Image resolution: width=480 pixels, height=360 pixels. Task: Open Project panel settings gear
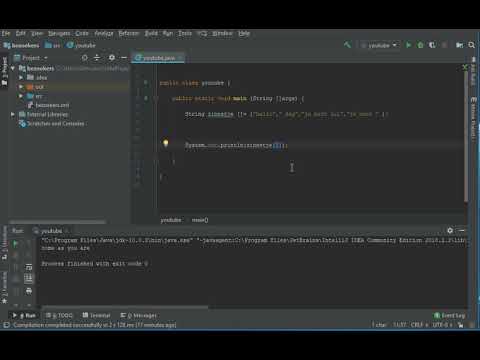pos(112,58)
